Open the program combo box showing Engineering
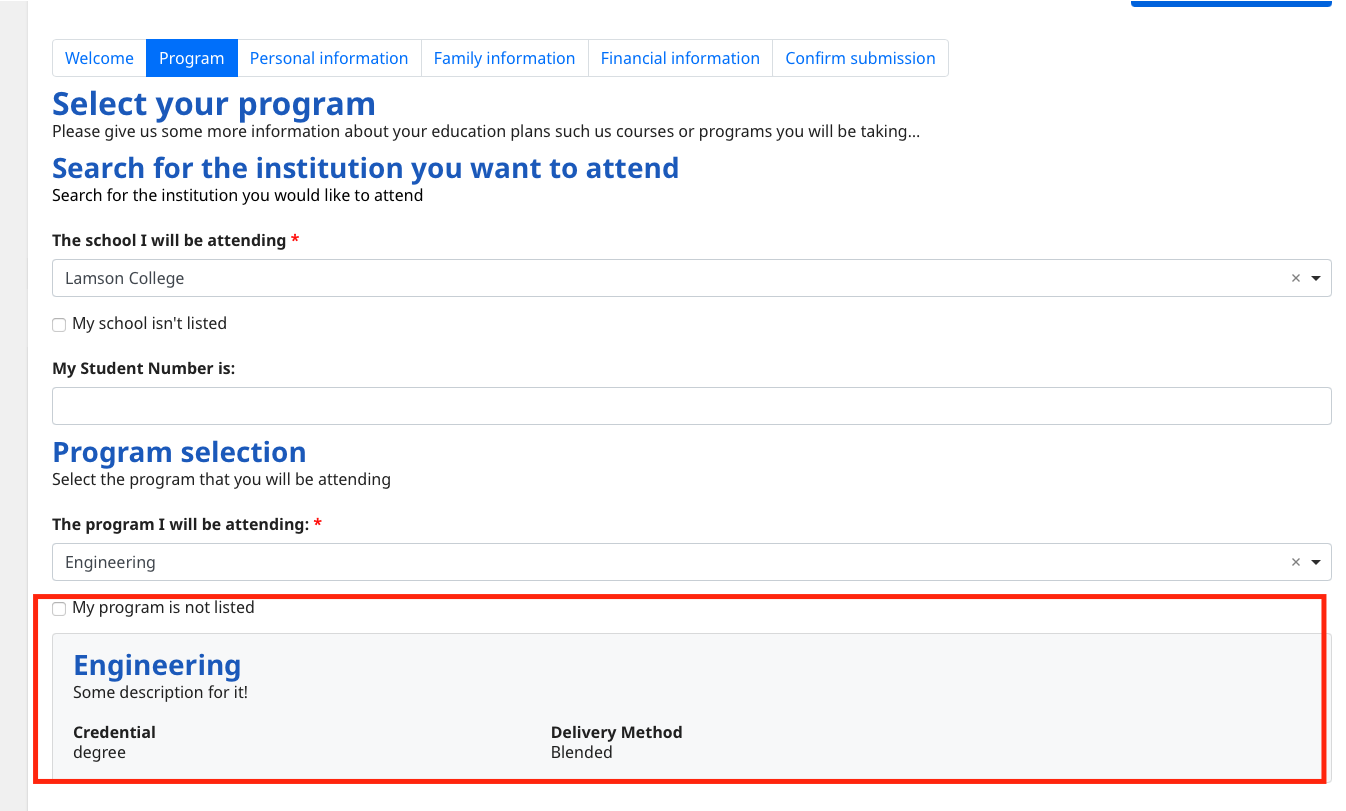 (x=600, y=562)
